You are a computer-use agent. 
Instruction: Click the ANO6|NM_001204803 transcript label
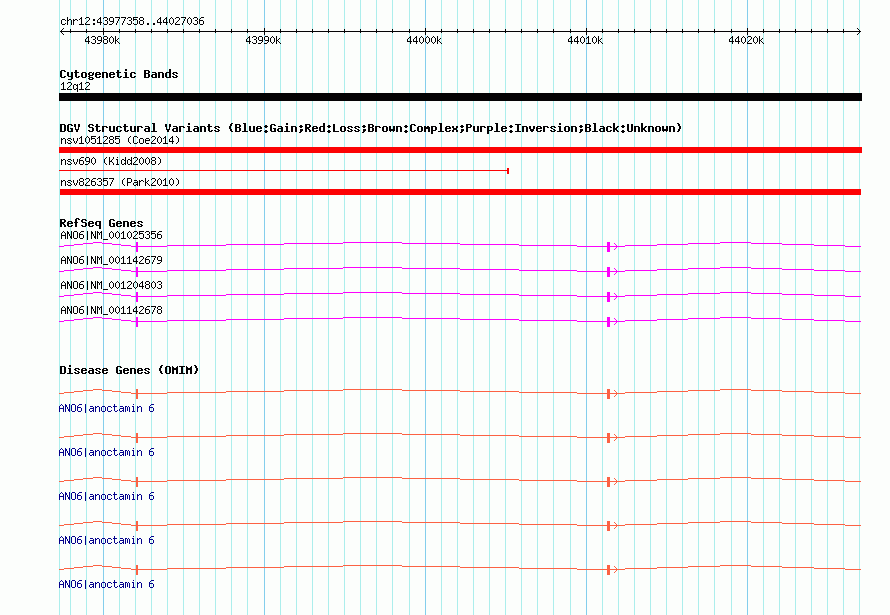(111, 285)
